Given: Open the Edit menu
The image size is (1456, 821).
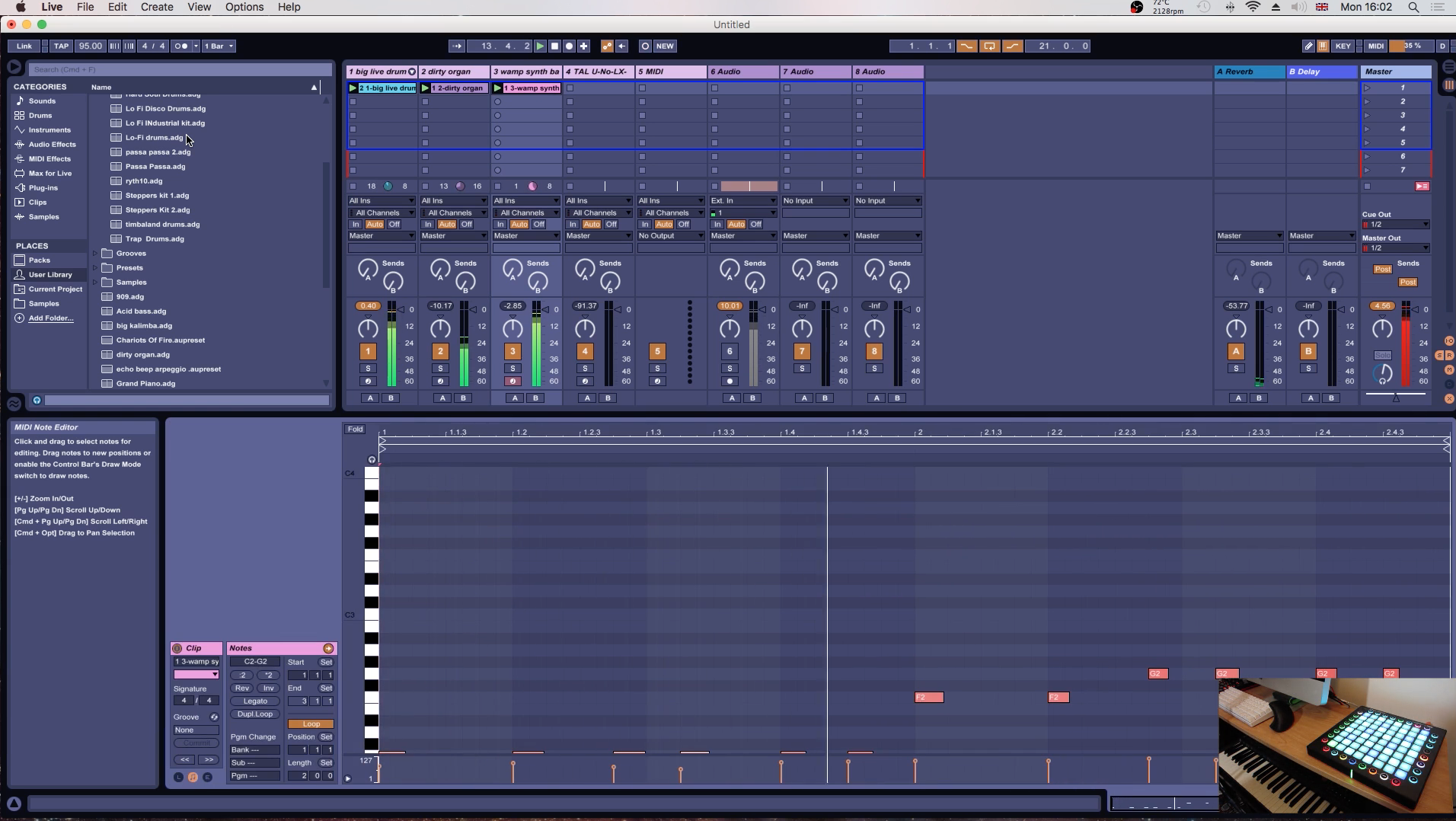Looking at the screenshot, I should point(117,7).
